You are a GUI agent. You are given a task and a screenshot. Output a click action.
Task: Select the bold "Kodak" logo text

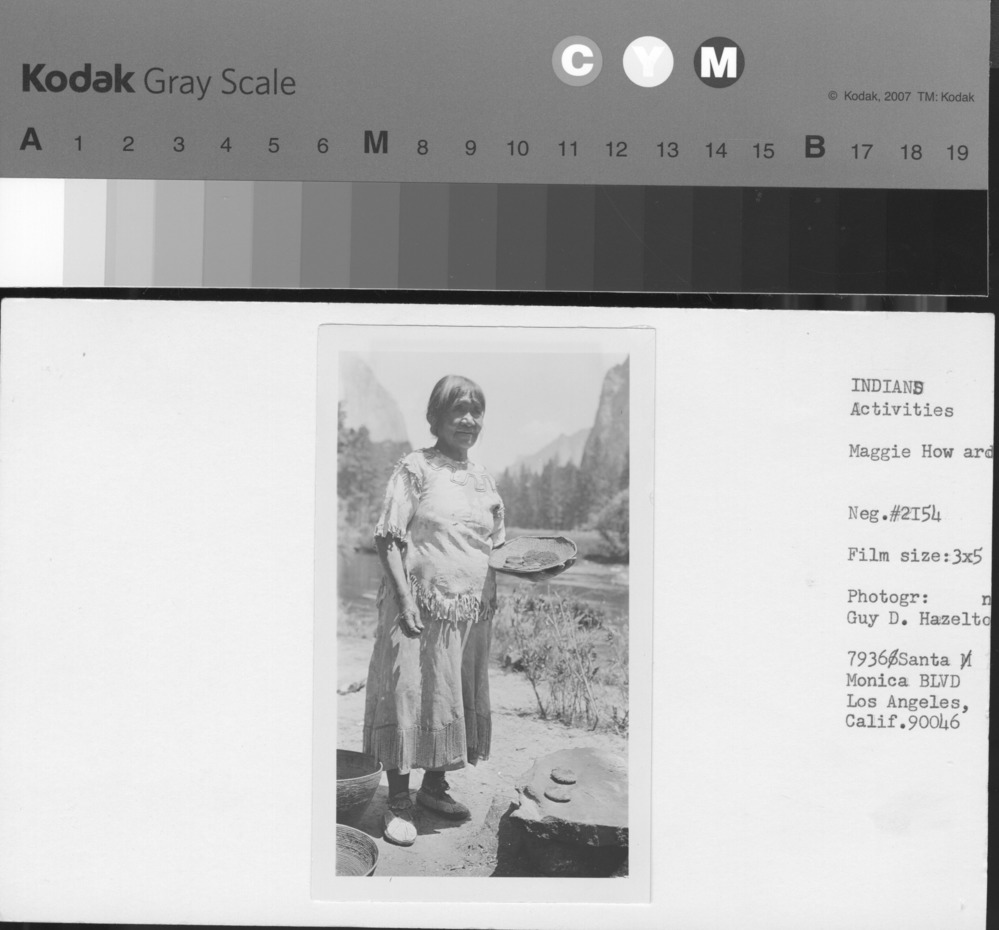(x=77, y=80)
